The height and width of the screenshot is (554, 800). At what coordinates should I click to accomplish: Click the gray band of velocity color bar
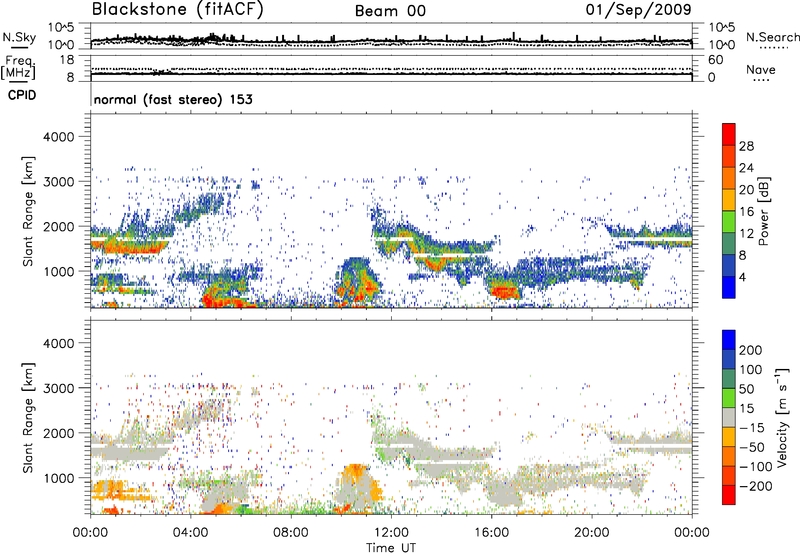[x=729, y=417]
